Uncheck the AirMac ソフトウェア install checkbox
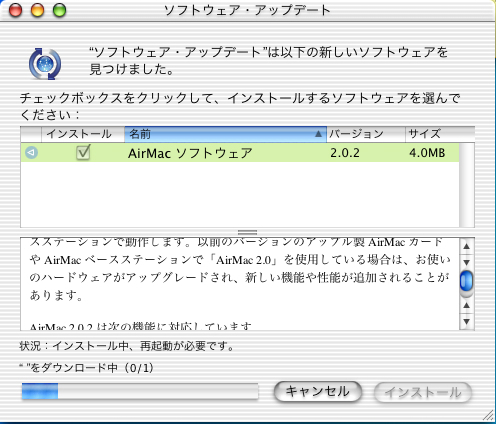 (x=83, y=152)
